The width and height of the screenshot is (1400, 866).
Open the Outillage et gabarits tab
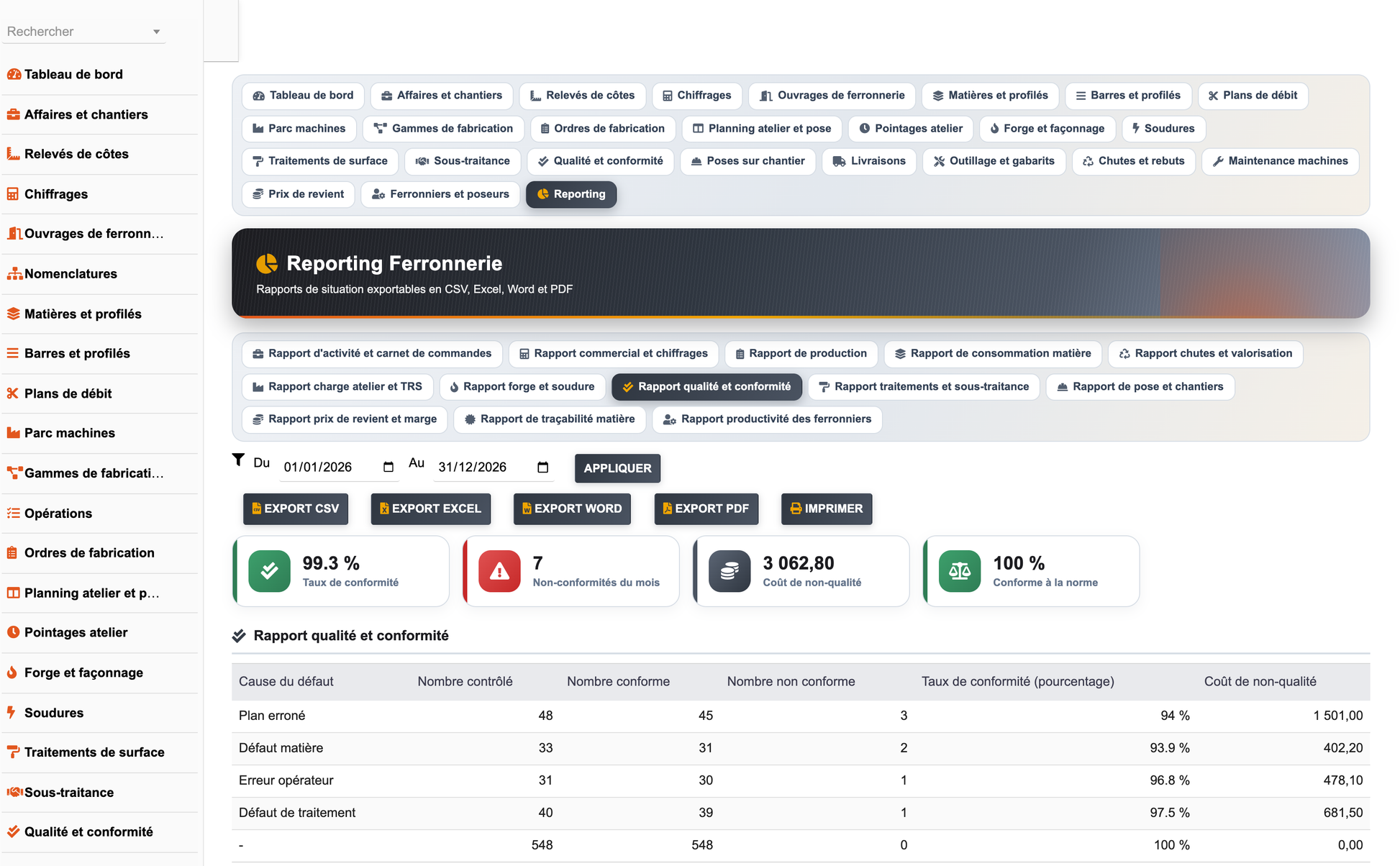click(x=994, y=161)
